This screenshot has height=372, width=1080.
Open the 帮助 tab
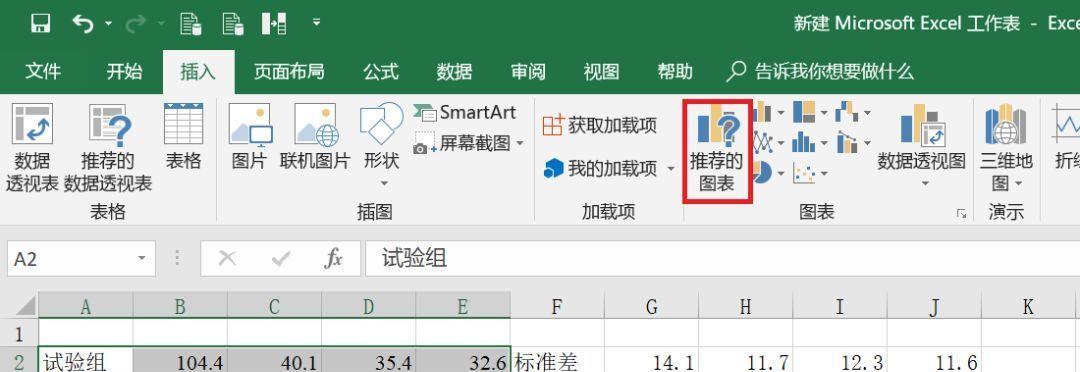675,72
